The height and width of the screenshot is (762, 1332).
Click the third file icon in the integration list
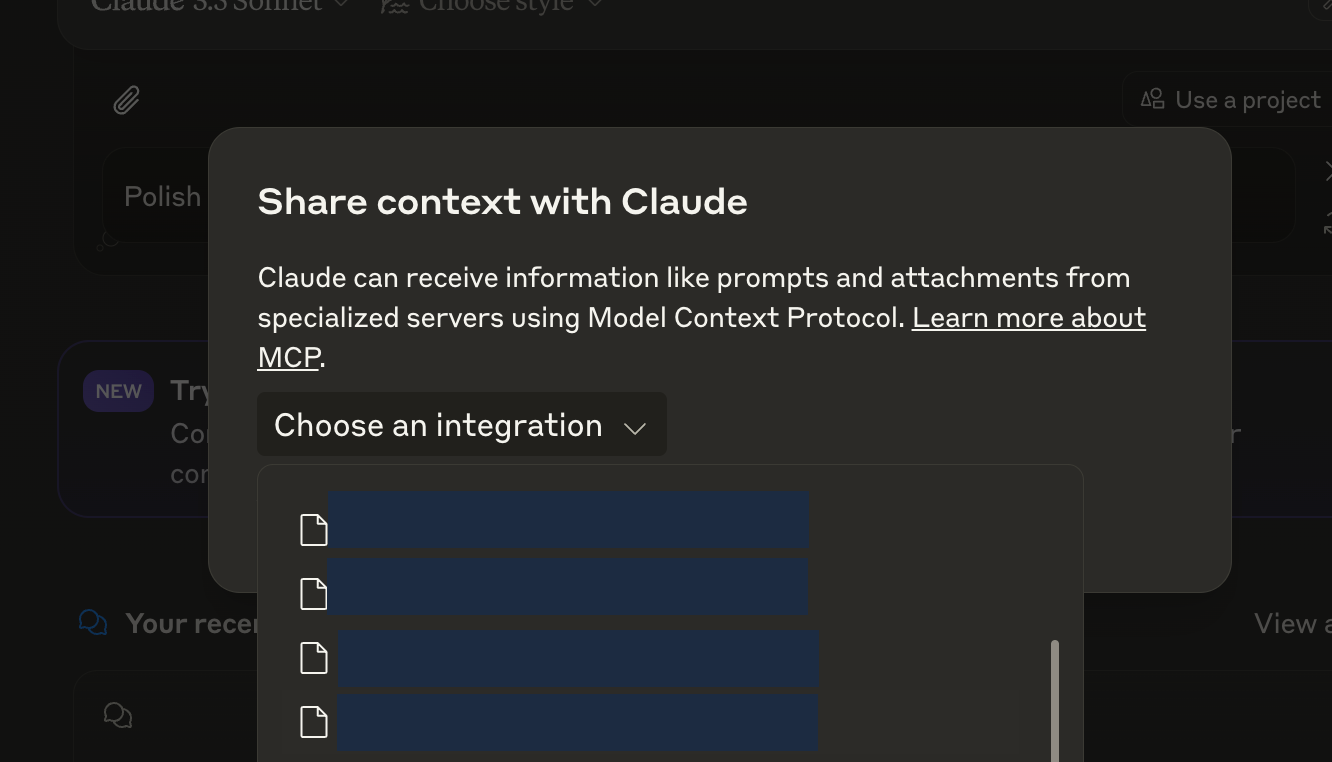click(314, 658)
